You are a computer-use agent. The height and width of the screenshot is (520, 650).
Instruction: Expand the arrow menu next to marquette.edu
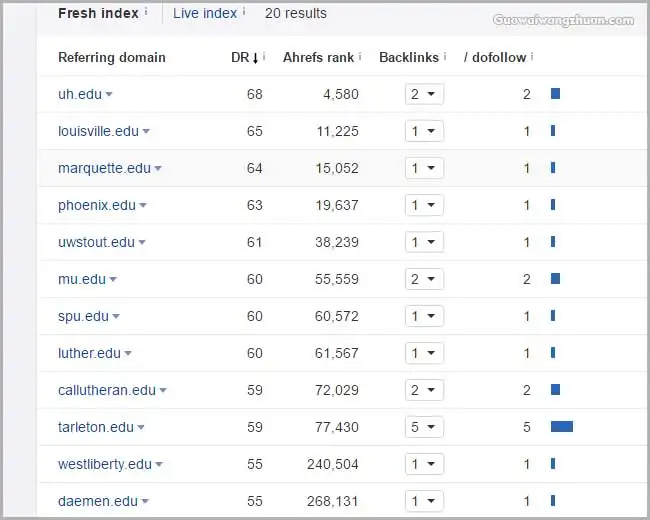coord(158,168)
